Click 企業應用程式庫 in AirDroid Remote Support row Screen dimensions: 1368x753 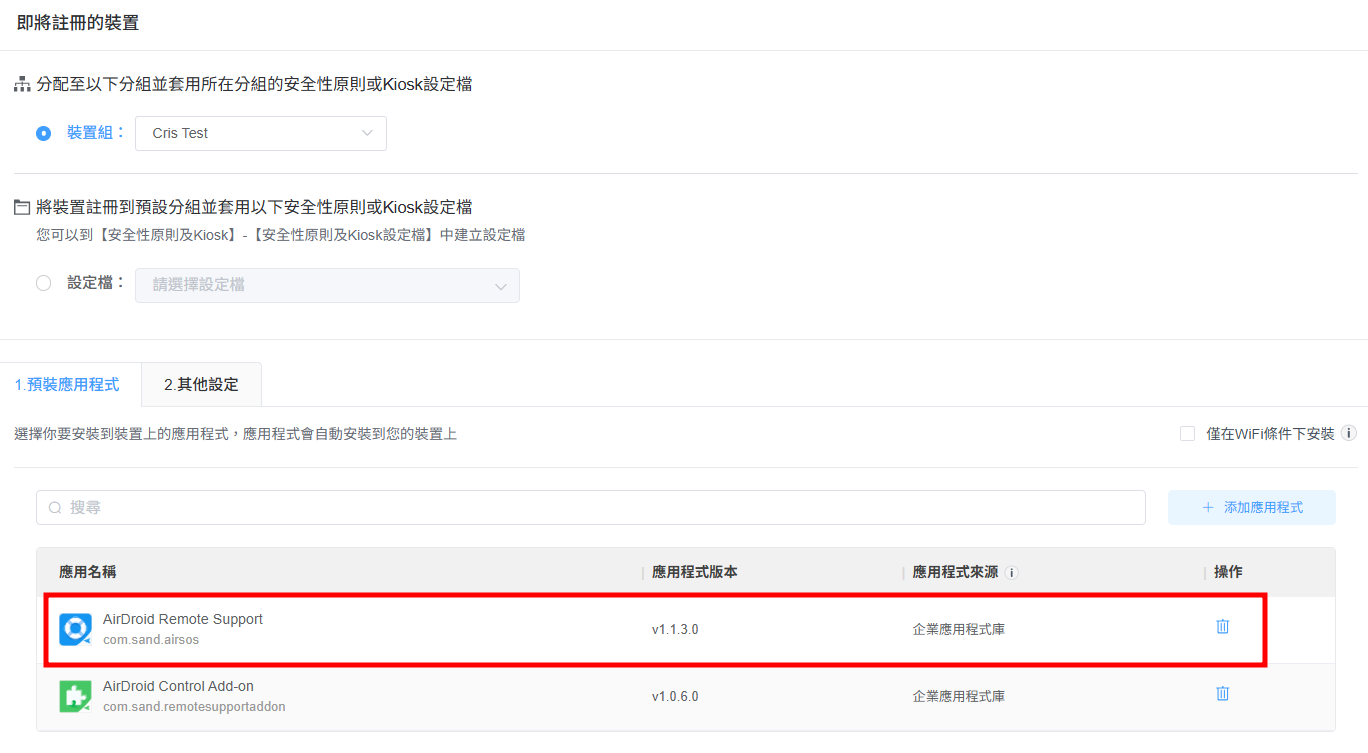coord(959,630)
